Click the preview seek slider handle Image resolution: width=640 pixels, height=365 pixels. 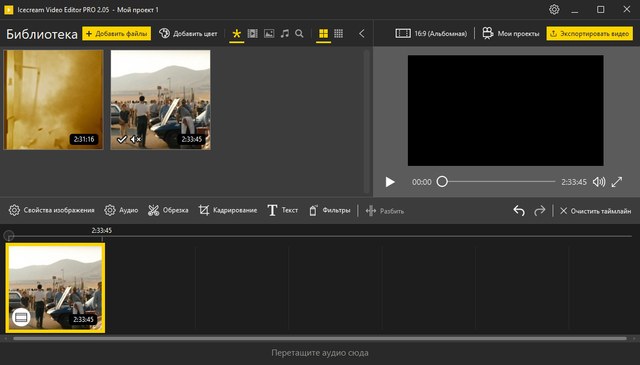coord(442,181)
